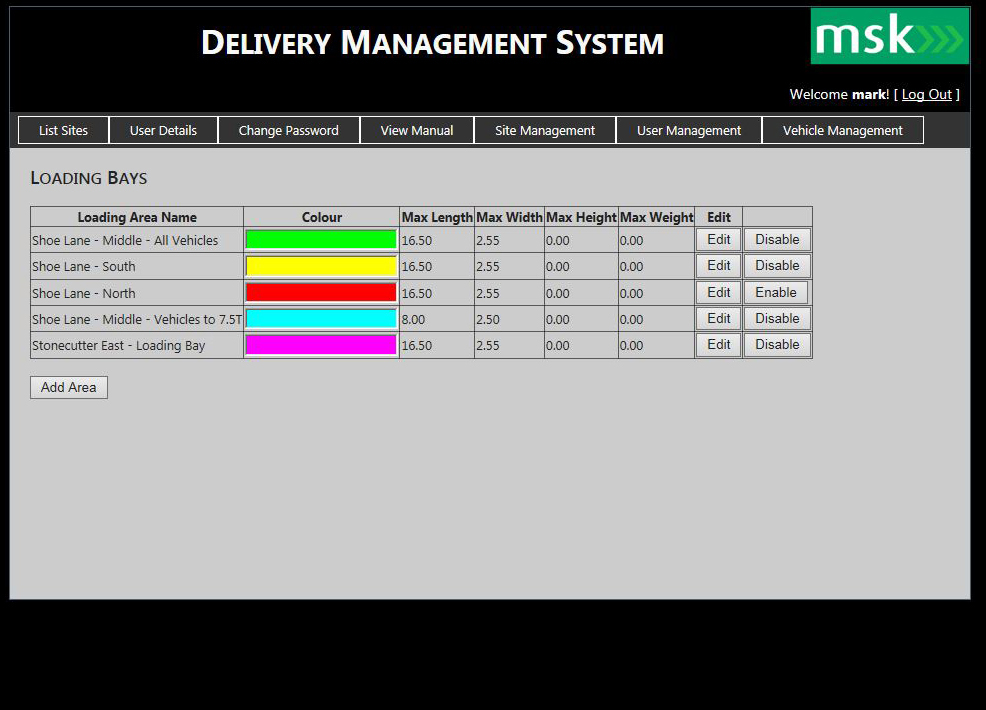Click the Log Out link
This screenshot has height=710, width=986.
(926, 94)
